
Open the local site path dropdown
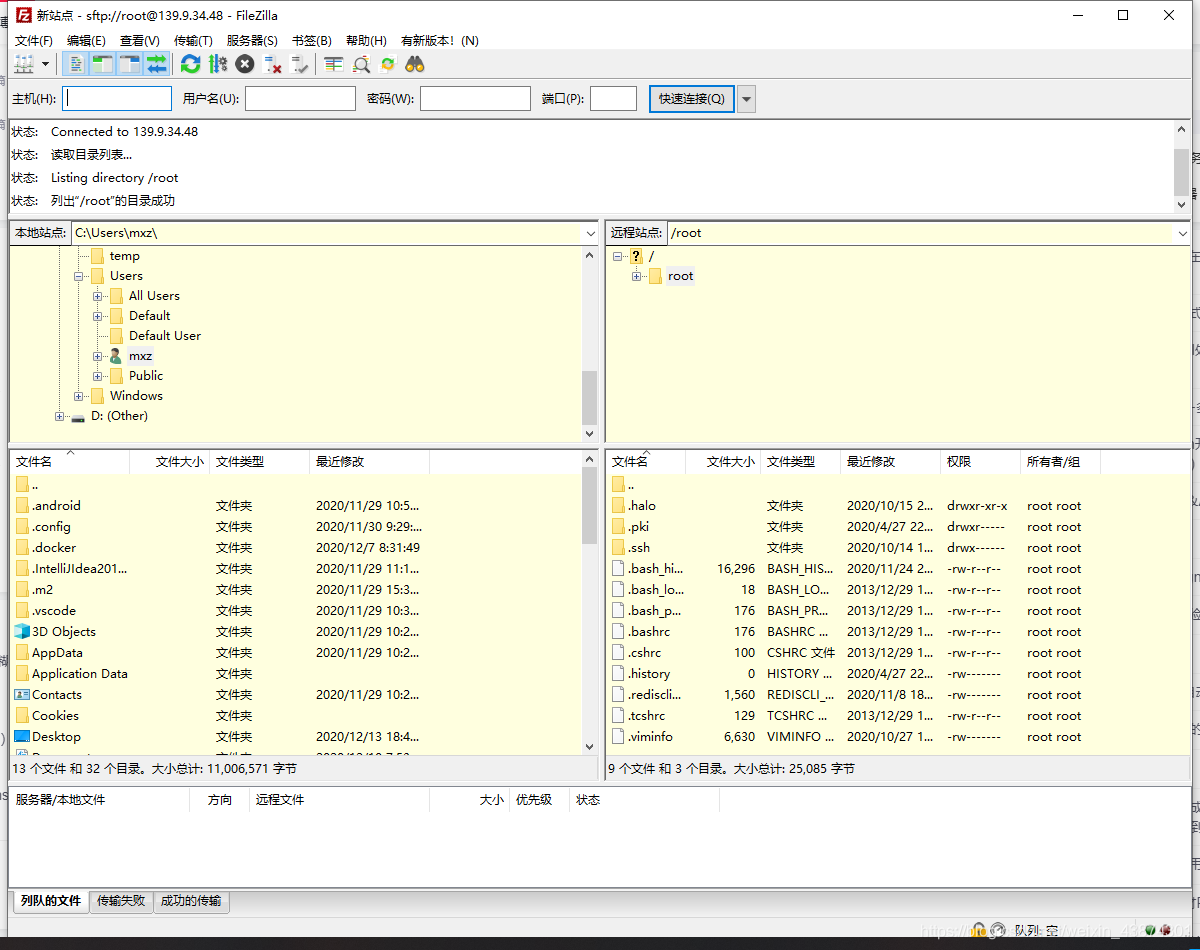[x=590, y=233]
